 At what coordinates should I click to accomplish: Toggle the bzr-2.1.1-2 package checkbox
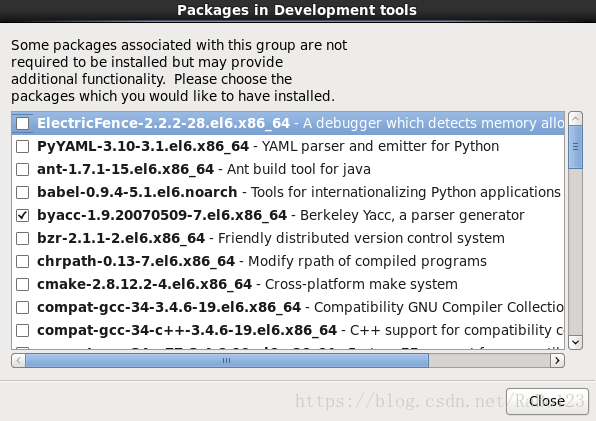pyautogui.click(x=22, y=238)
